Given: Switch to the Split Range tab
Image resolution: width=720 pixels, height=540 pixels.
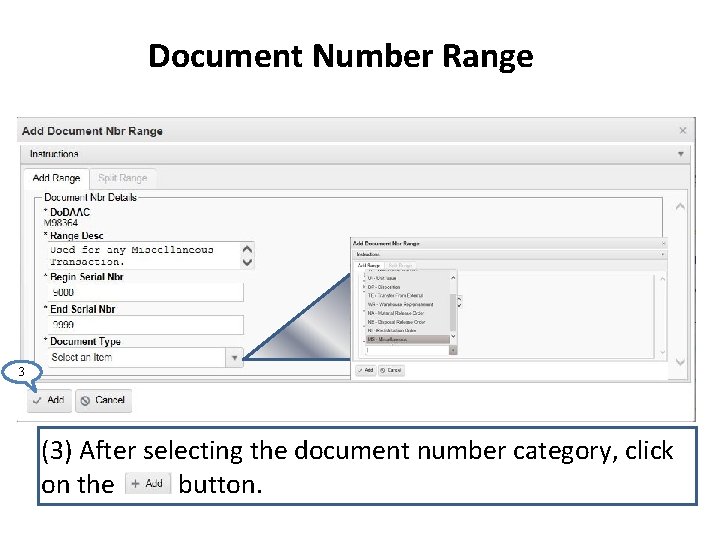Looking at the screenshot, I should [123, 178].
